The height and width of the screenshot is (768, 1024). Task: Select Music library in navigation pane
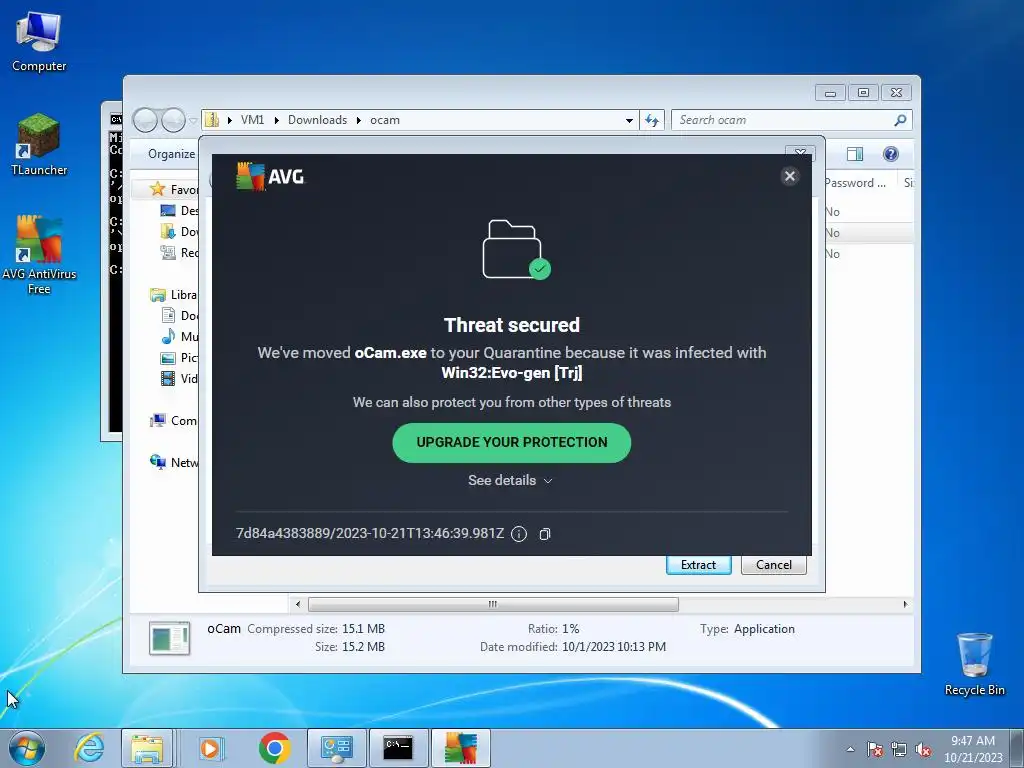[180, 336]
